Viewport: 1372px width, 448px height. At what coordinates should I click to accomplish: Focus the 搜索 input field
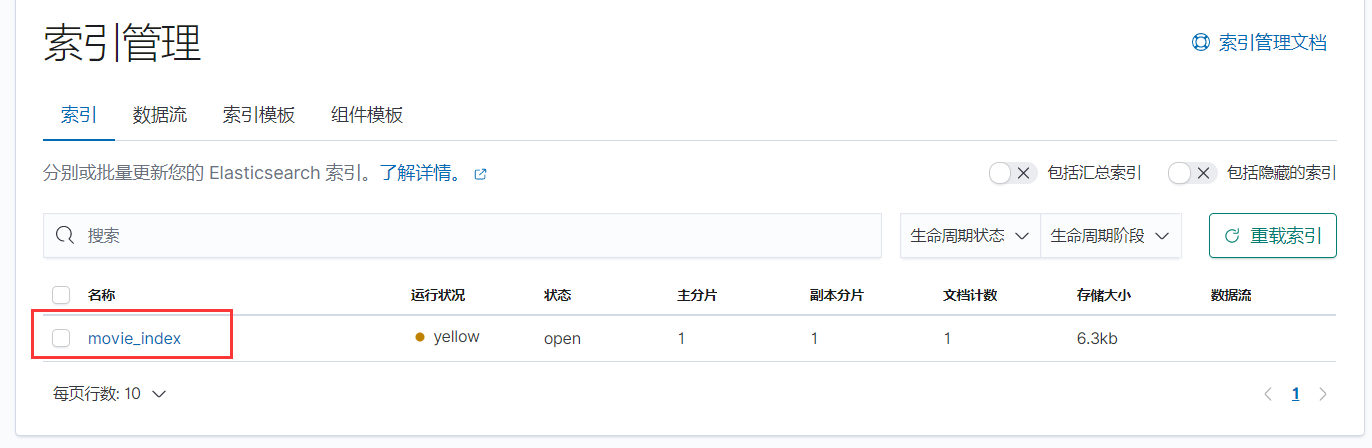coord(462,235)
